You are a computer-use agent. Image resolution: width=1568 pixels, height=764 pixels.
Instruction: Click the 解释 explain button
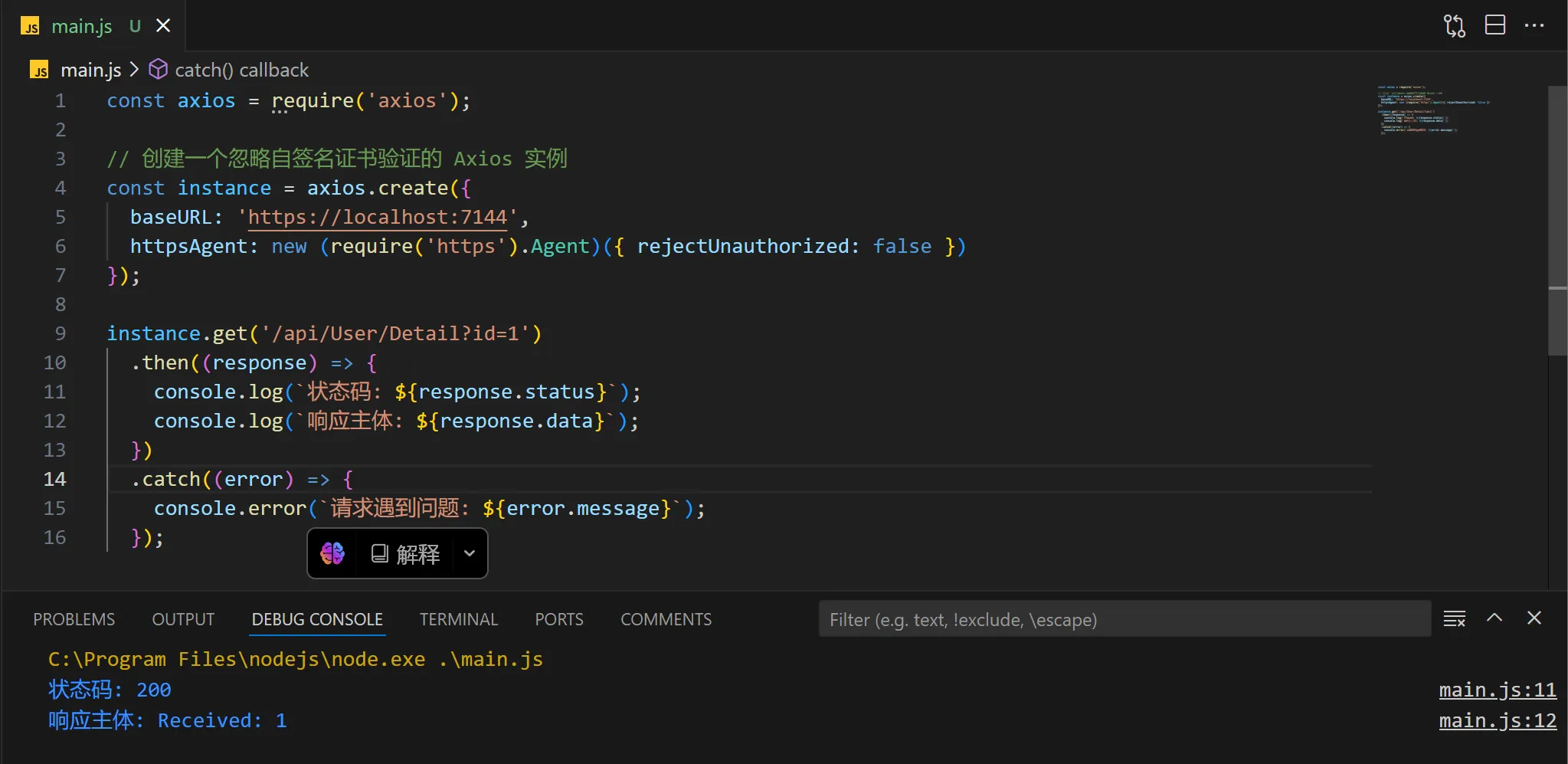click(x=406, y=553)
